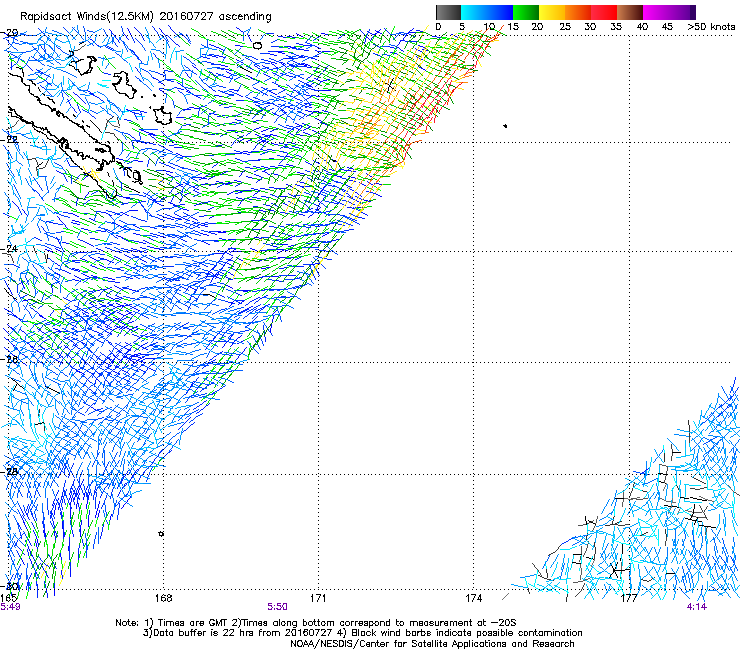Screen dimensions: 740x650
Task: Click the NOAA/NESDIS credit line
Action: tap(432, 644)
